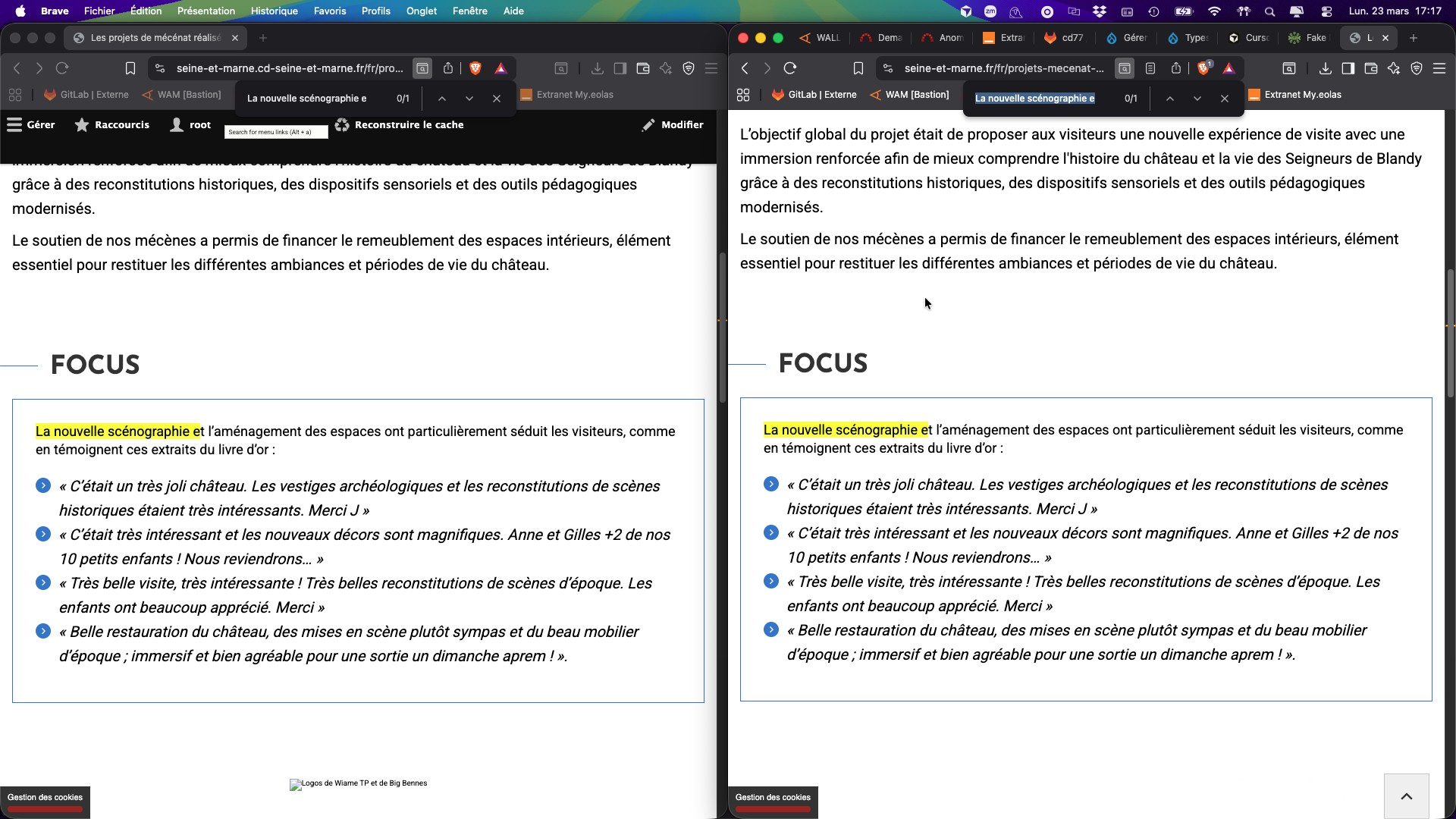Toggle the Gérer admin menu drawer
Viewport: 1456px width, 819px height.
(31, 125)
